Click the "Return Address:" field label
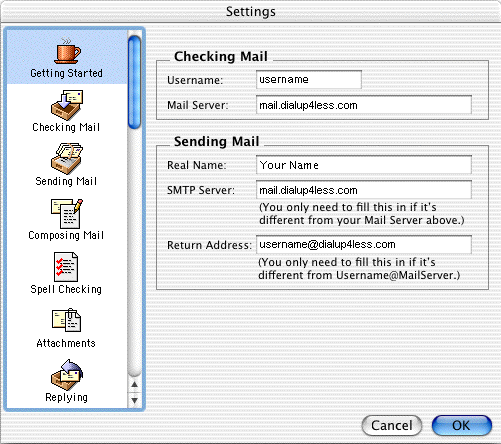 [209, 245]
